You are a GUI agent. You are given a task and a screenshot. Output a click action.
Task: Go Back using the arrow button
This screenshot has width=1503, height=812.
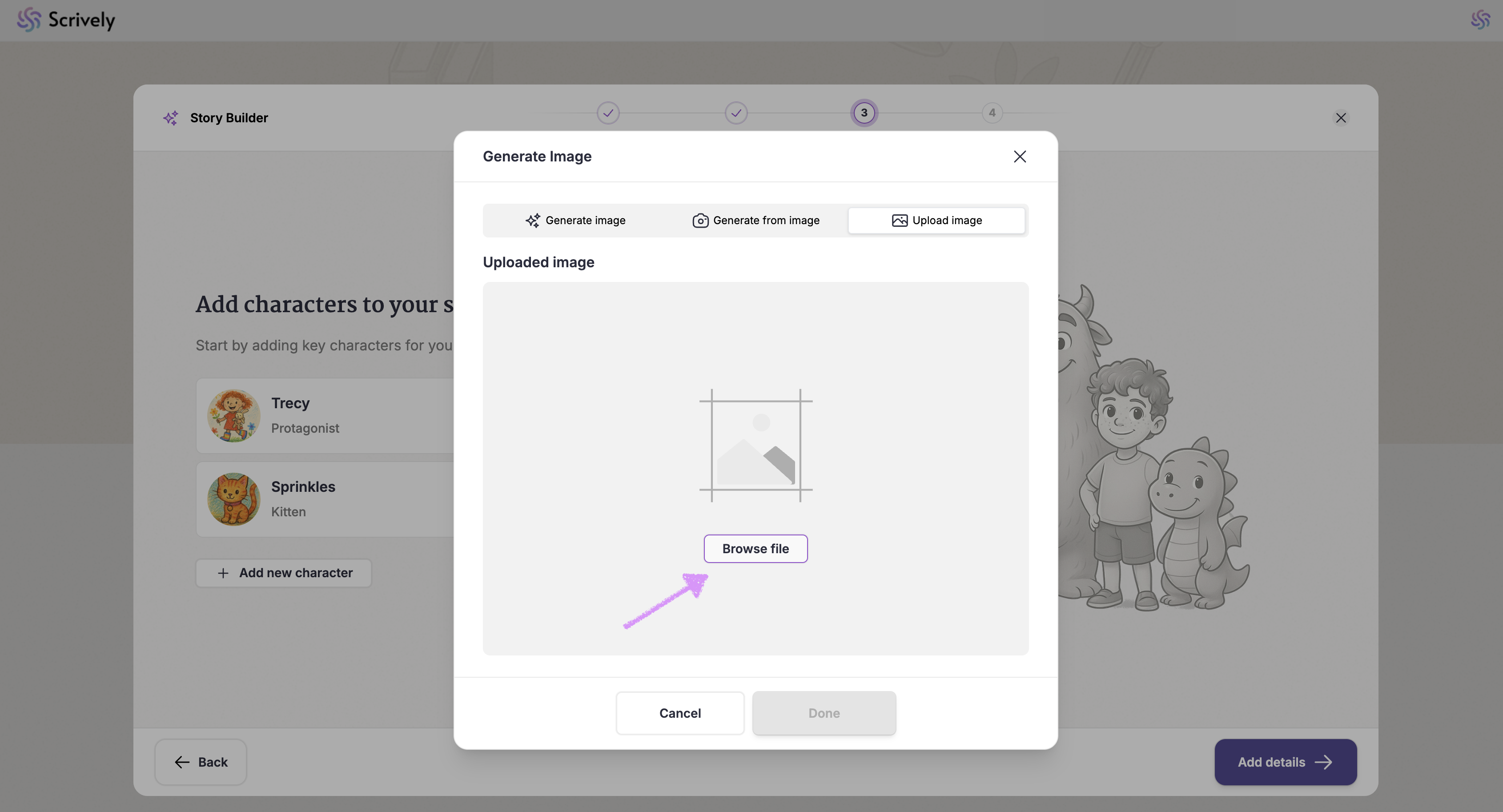click(x=201, y=762)
